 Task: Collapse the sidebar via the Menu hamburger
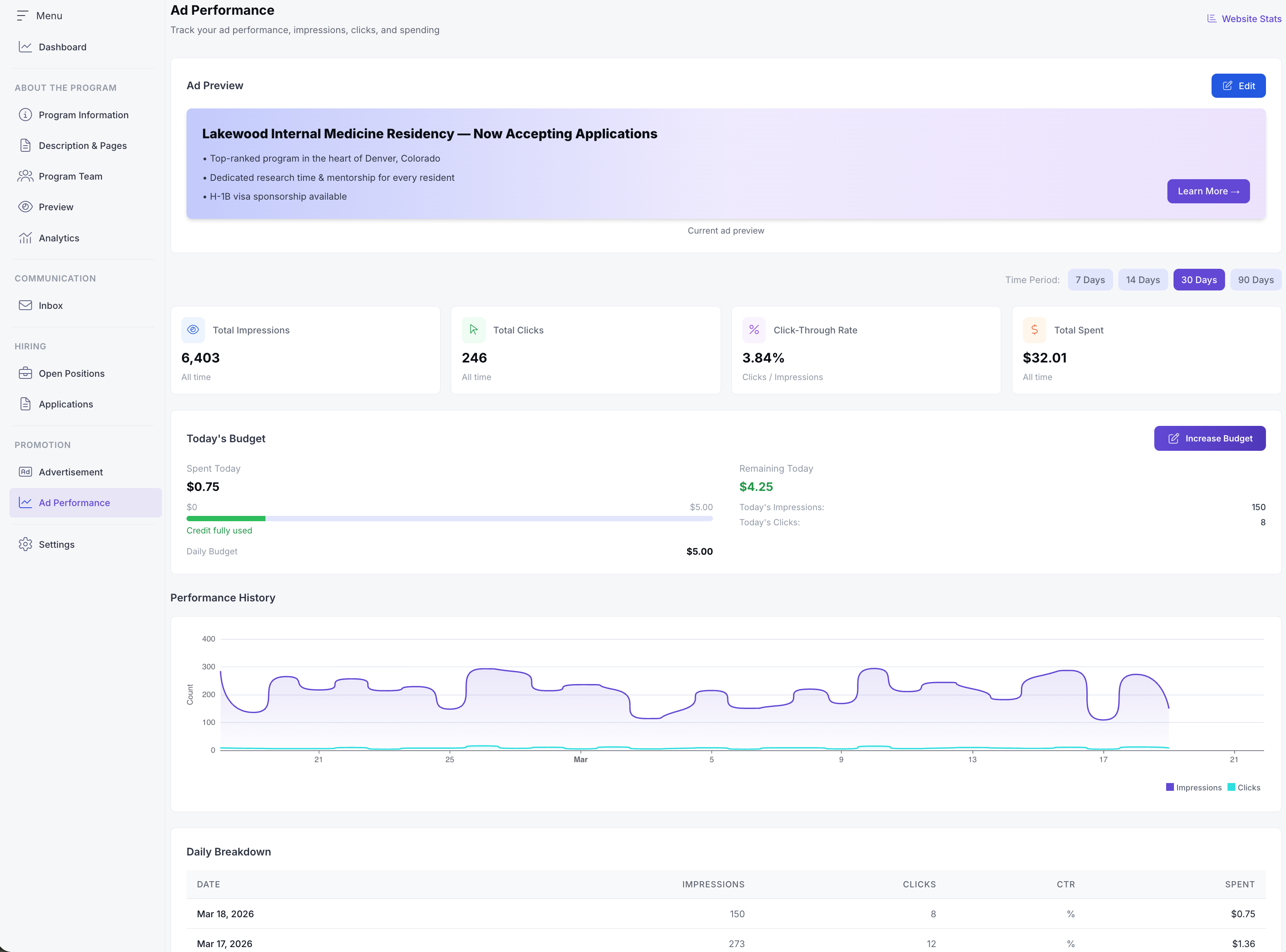click(23, 16)
